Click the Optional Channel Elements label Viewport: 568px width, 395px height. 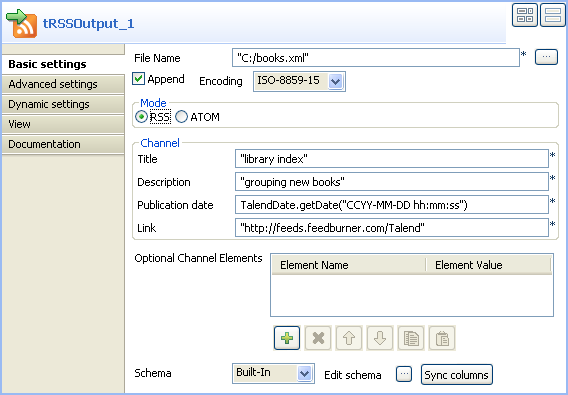(198, 258)
